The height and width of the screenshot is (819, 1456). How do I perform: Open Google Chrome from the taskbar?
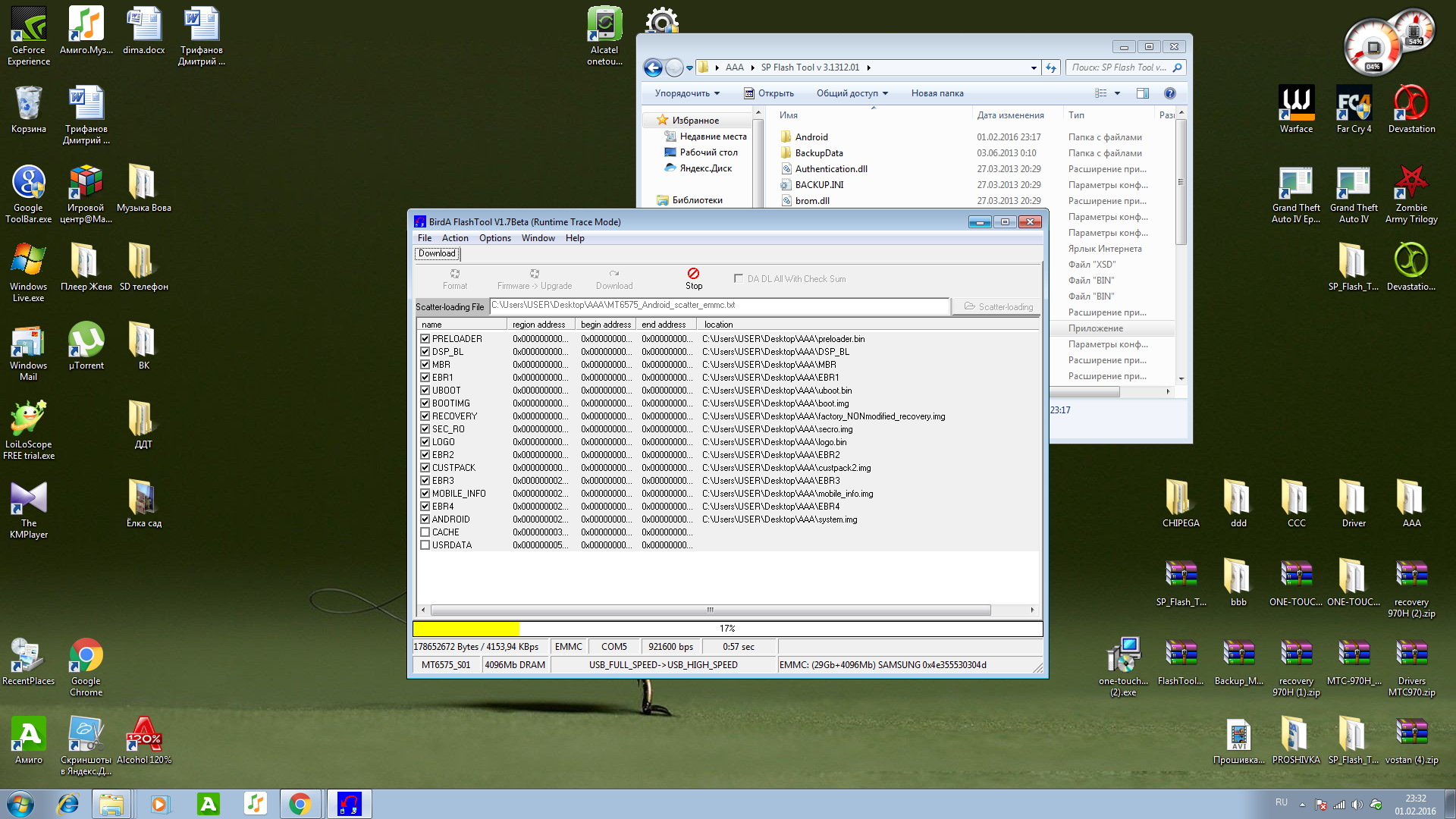tap(300, 804)
